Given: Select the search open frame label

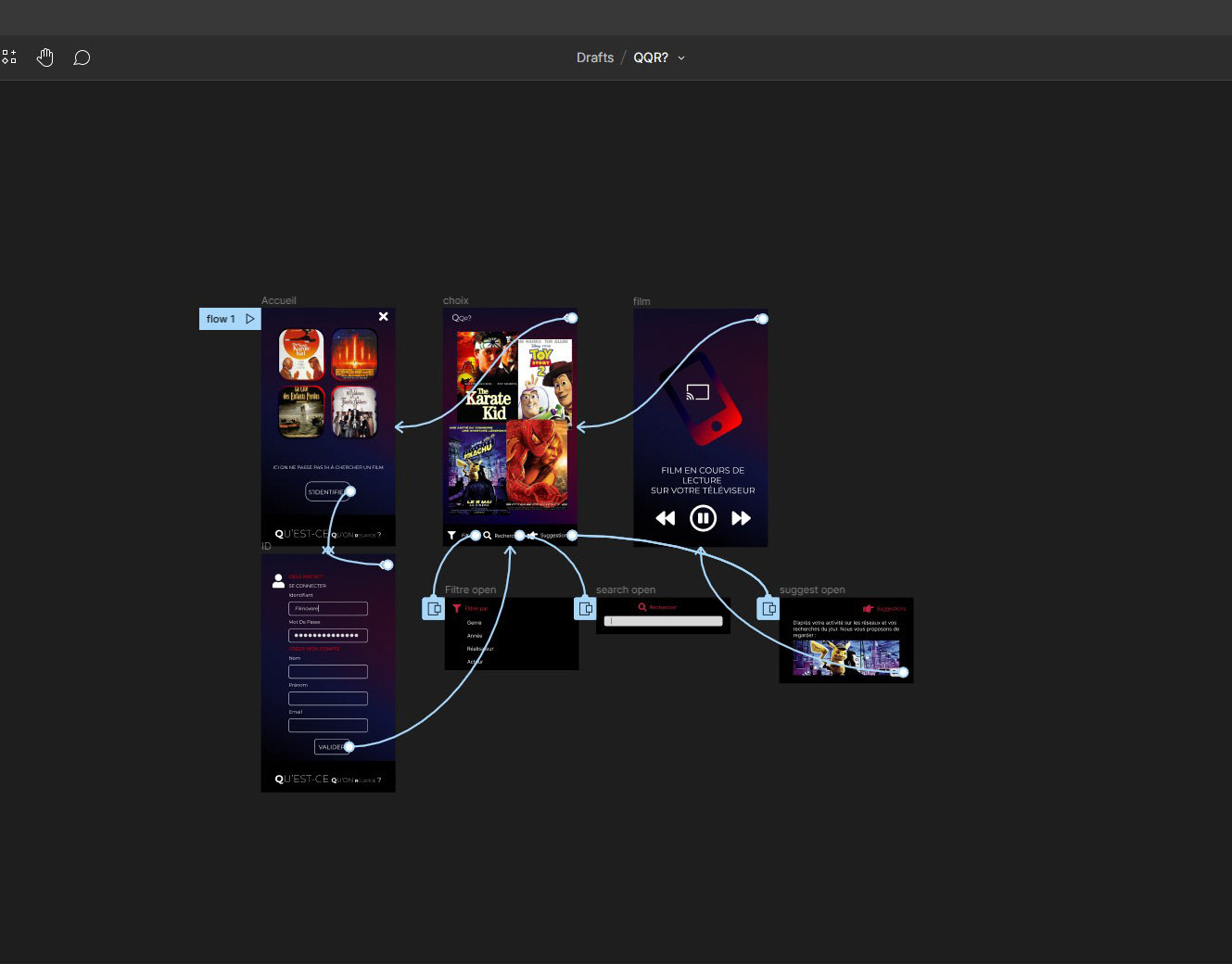Looking at the screenshot, I should pos(626,590).
